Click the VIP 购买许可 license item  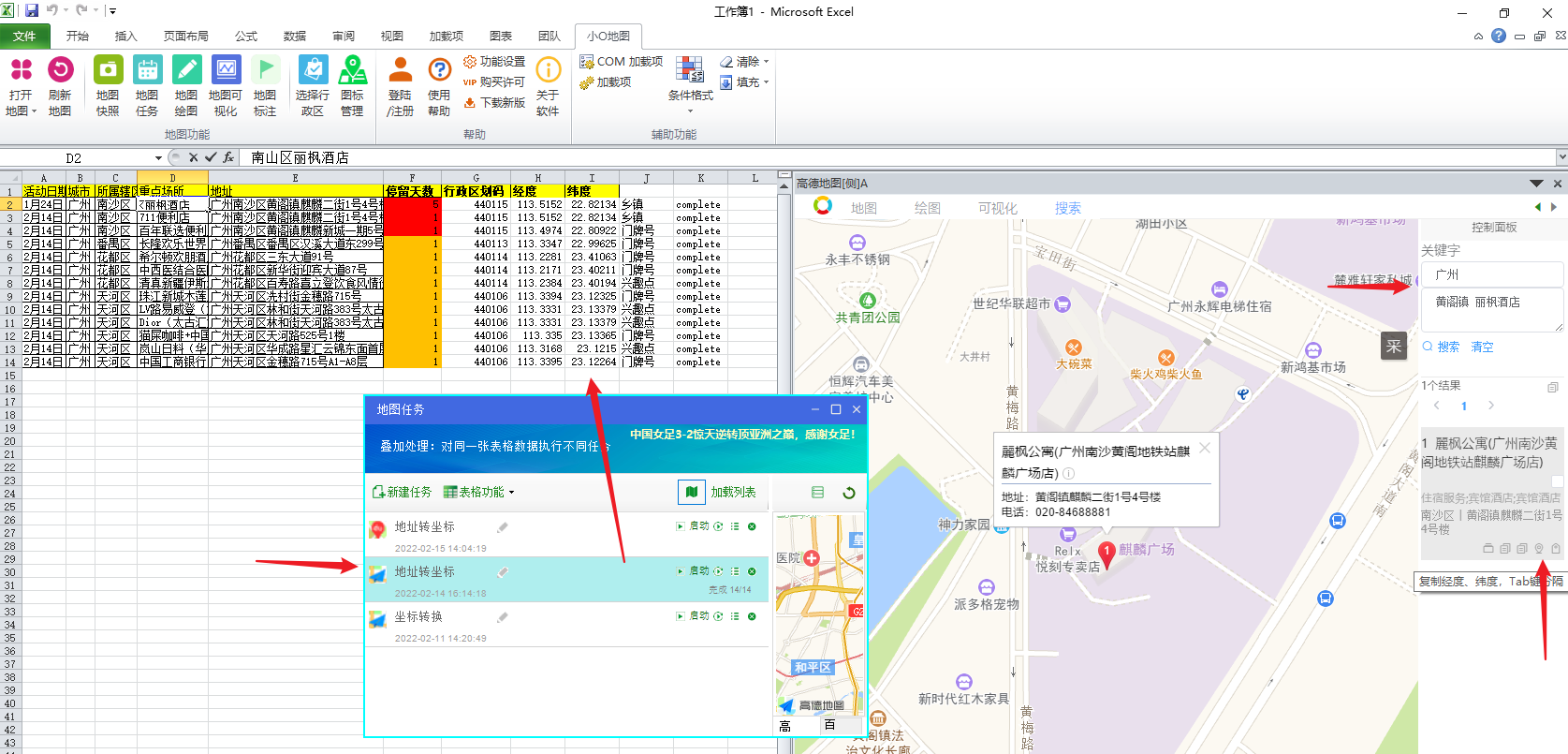[x=494, y=82]
